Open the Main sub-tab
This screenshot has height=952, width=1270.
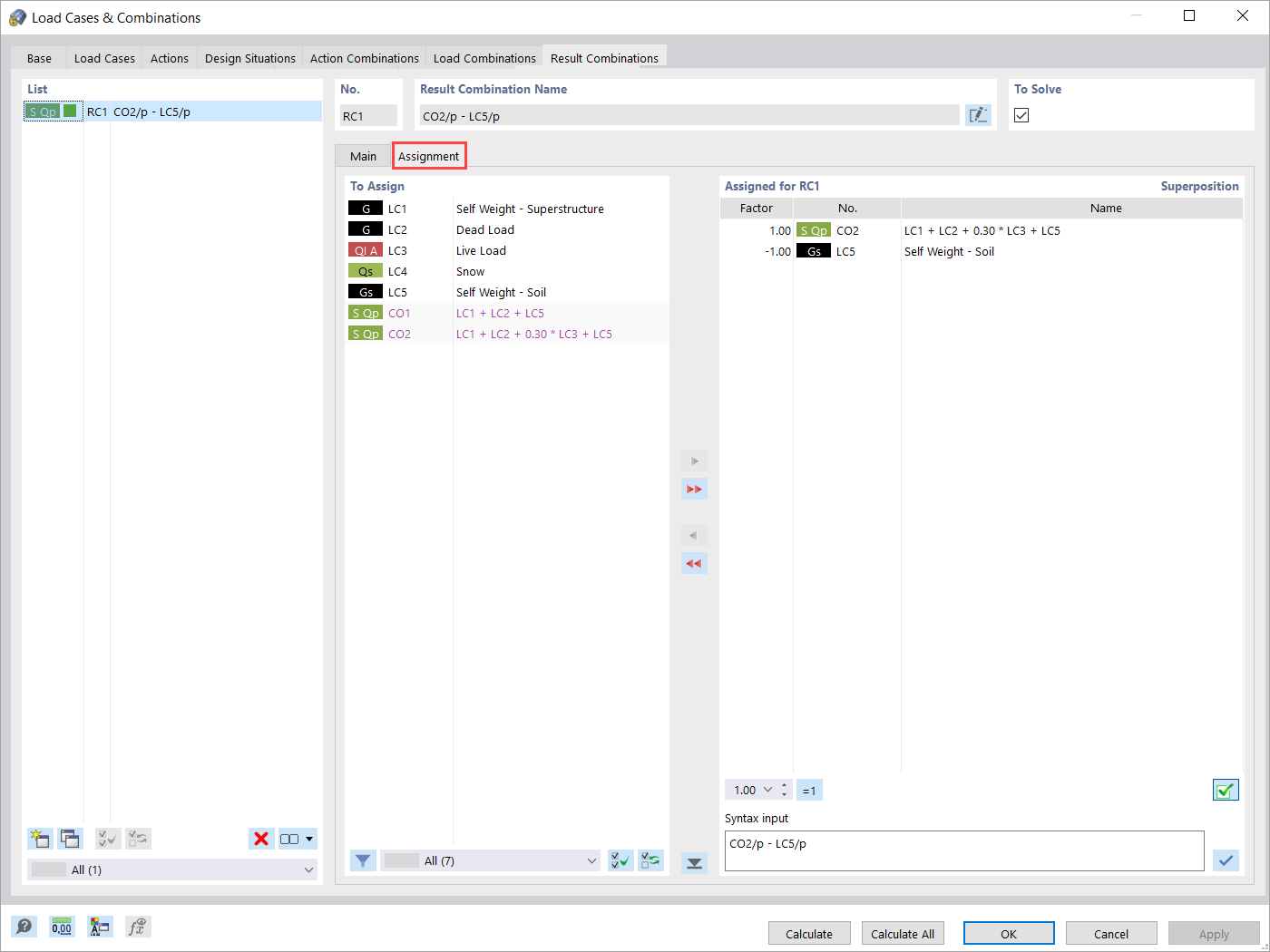pyautogui.click(x=363, y=156)
